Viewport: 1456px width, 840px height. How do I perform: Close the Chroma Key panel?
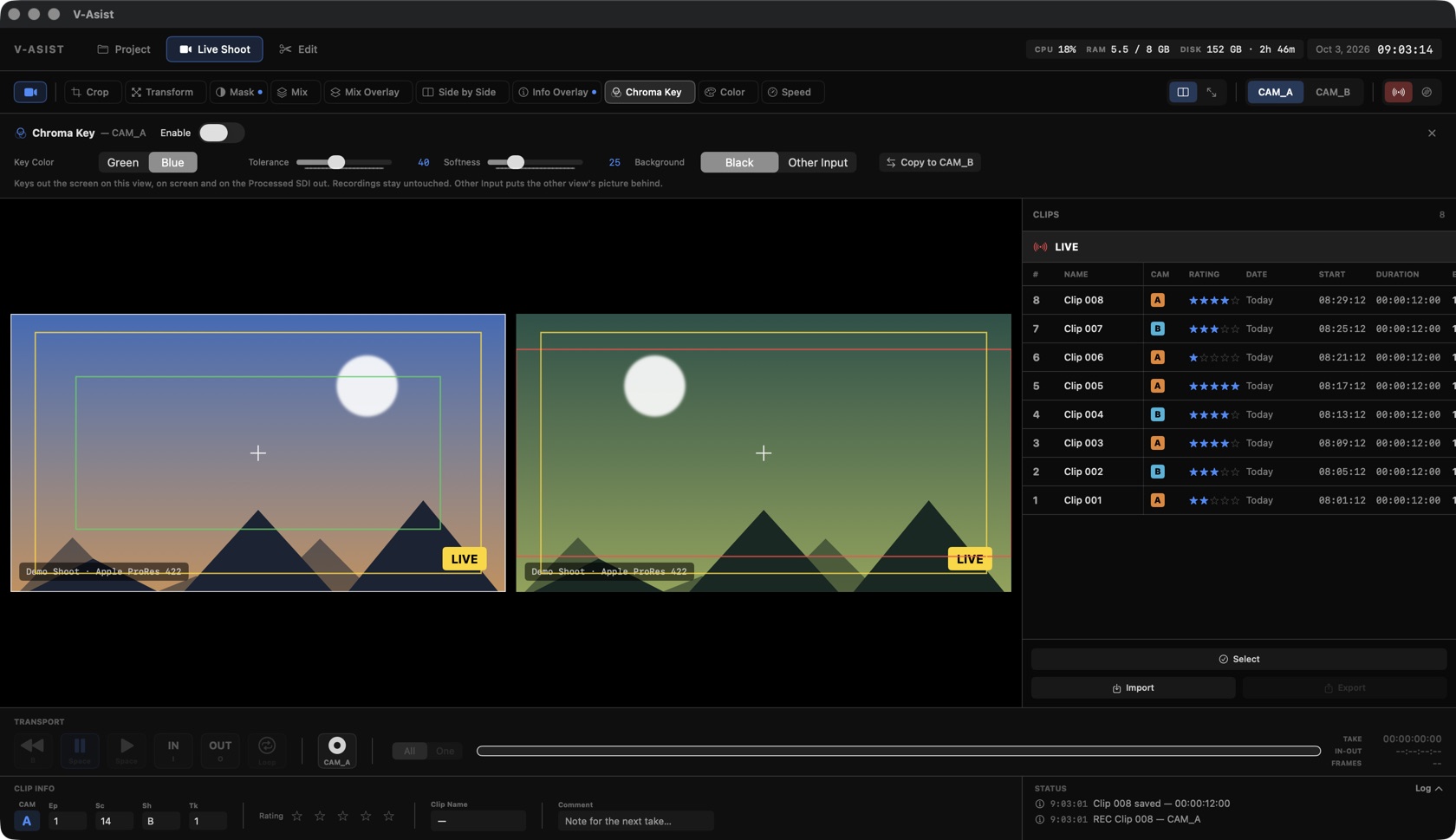(x=1432, y=133)
